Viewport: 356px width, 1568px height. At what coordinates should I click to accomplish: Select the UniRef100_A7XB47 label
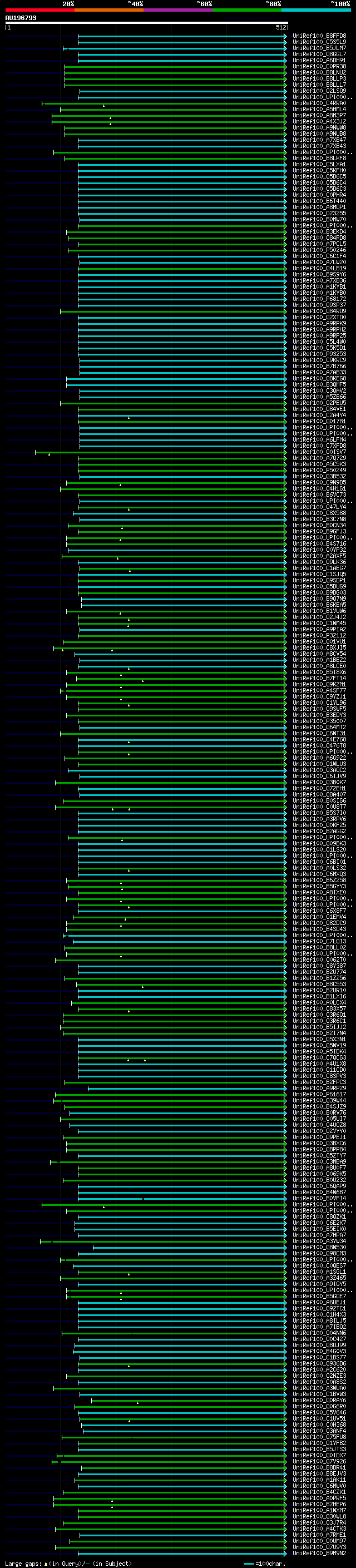(x=319, y=140)
